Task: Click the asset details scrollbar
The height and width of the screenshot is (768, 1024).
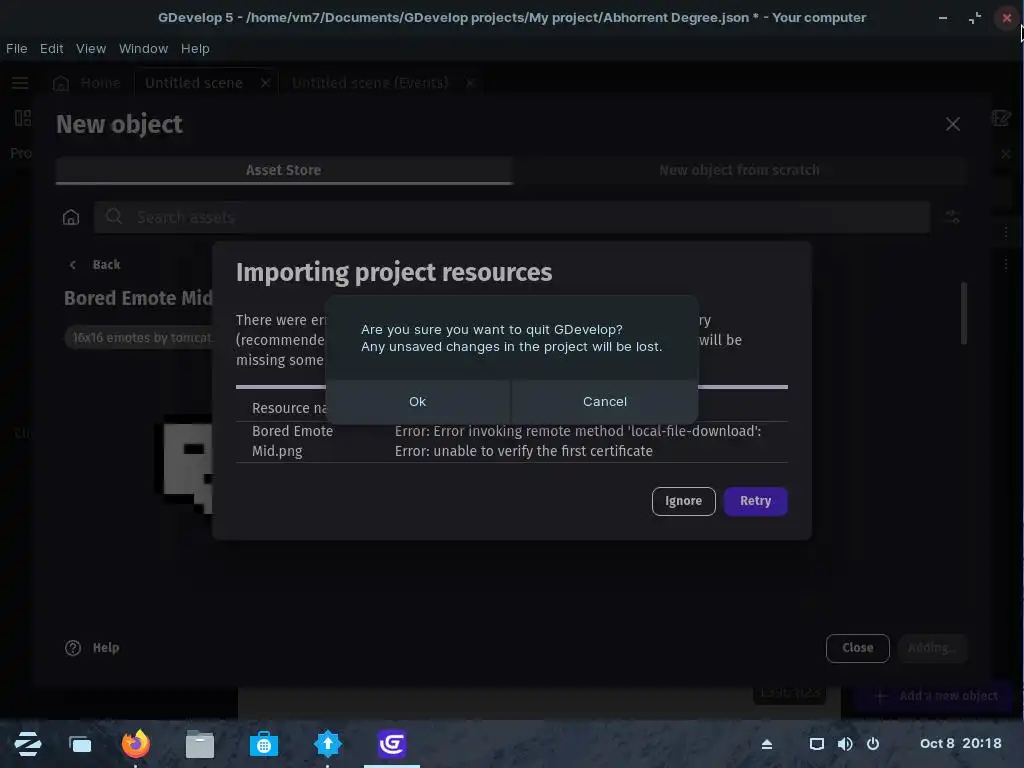Action: tap(964, 313)
